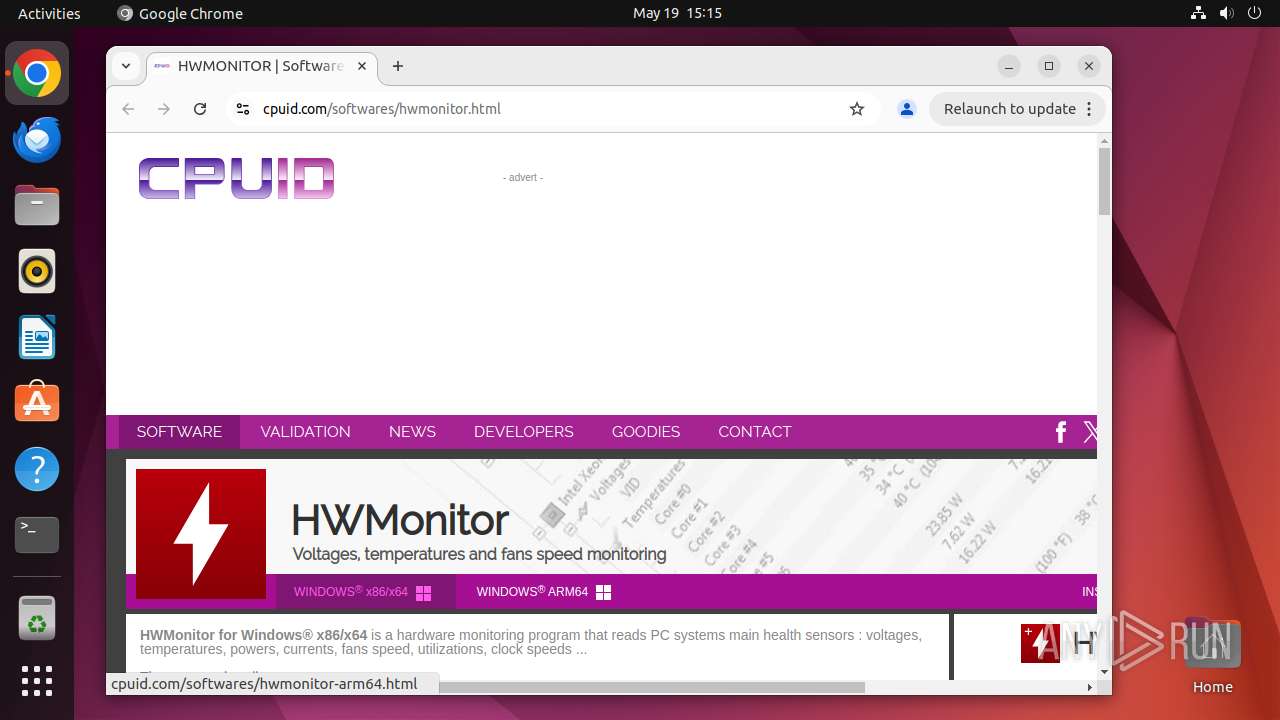1280x720 pixels.
Task: Open the NEWS menu
Action: click(412, 432)
